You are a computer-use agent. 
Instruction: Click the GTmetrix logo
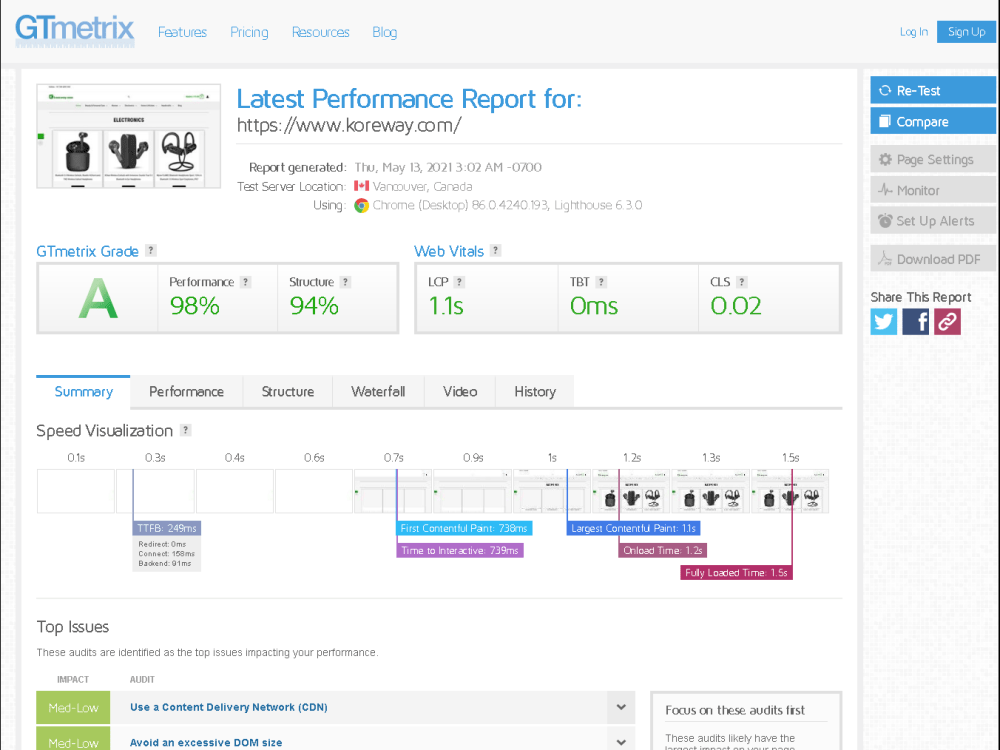click(x=75, y=29)
